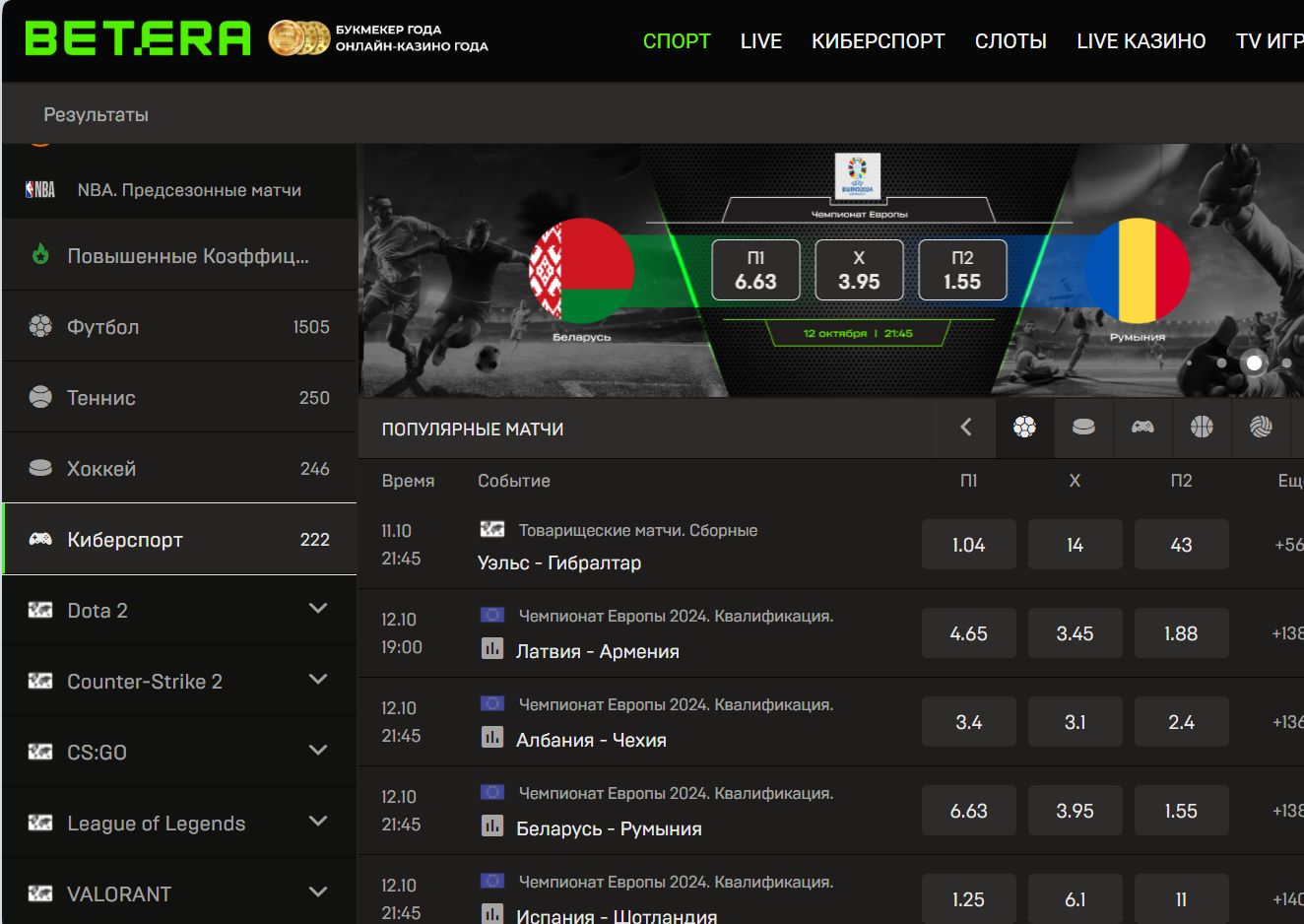Click the BETERA logo

tap(138, 39)
